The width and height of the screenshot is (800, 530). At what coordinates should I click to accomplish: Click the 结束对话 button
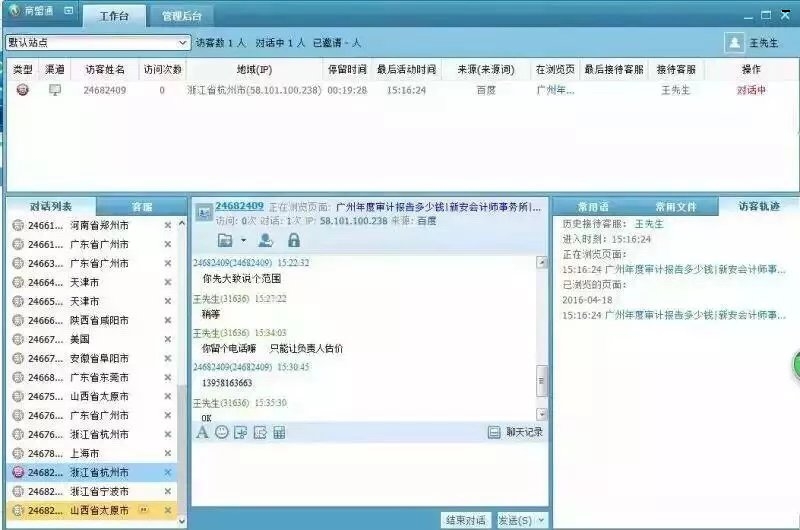[465, 521]
